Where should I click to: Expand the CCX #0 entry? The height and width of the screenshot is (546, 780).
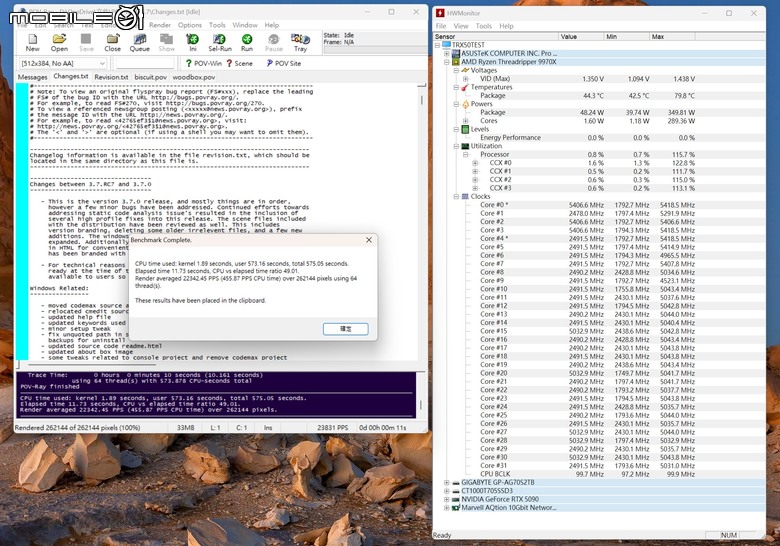(x=475, y=163)
